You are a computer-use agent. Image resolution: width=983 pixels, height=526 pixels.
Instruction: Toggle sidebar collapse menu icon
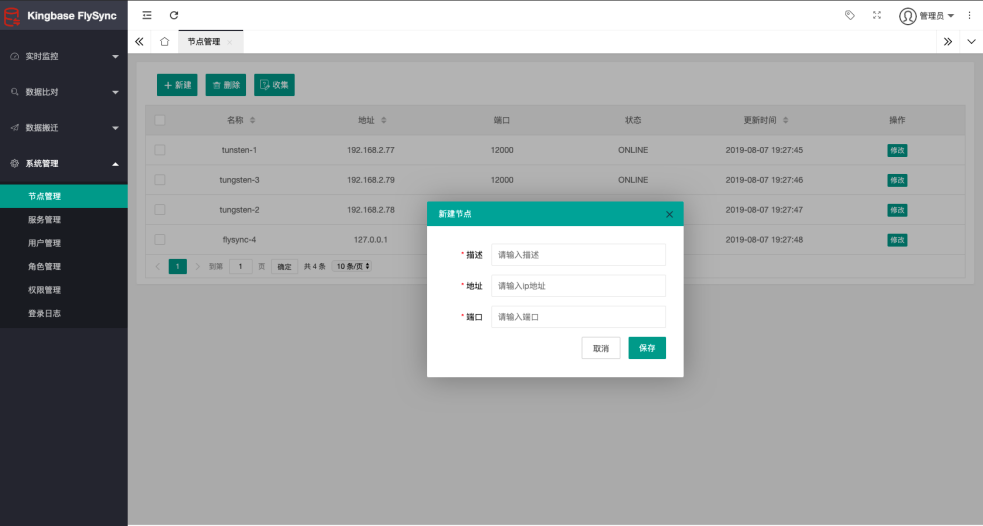[147, 16]
